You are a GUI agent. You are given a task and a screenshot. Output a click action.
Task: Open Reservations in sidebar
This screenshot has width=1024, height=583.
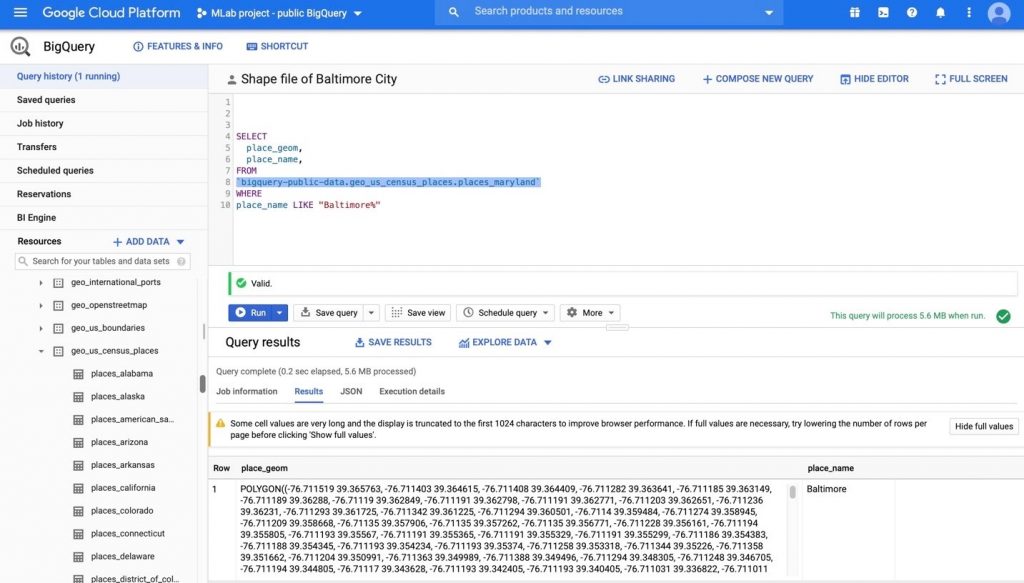click(x=104, y=194)
